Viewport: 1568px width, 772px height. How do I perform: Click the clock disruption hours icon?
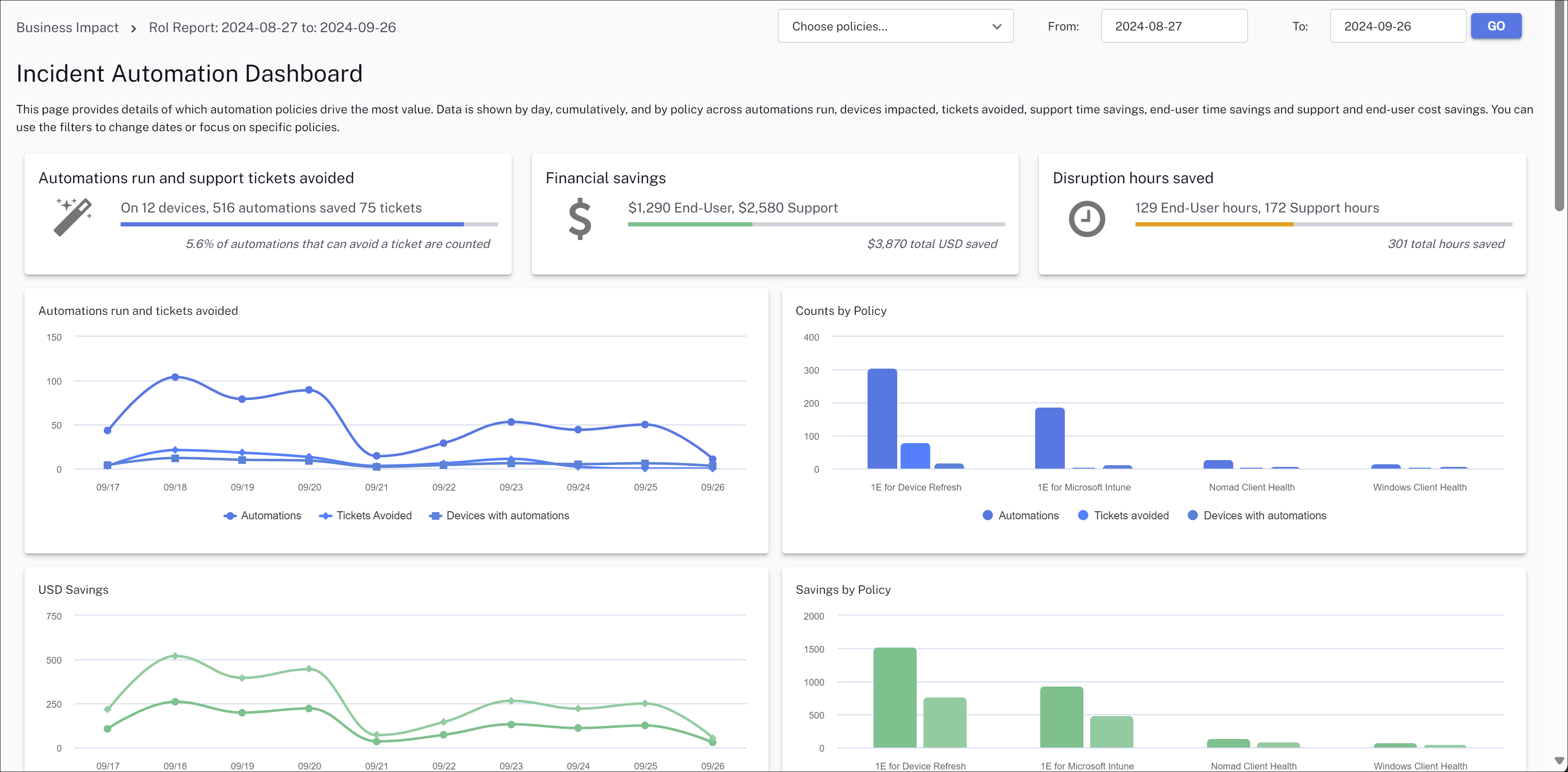pyautogui.click(x=1086, y=218)
